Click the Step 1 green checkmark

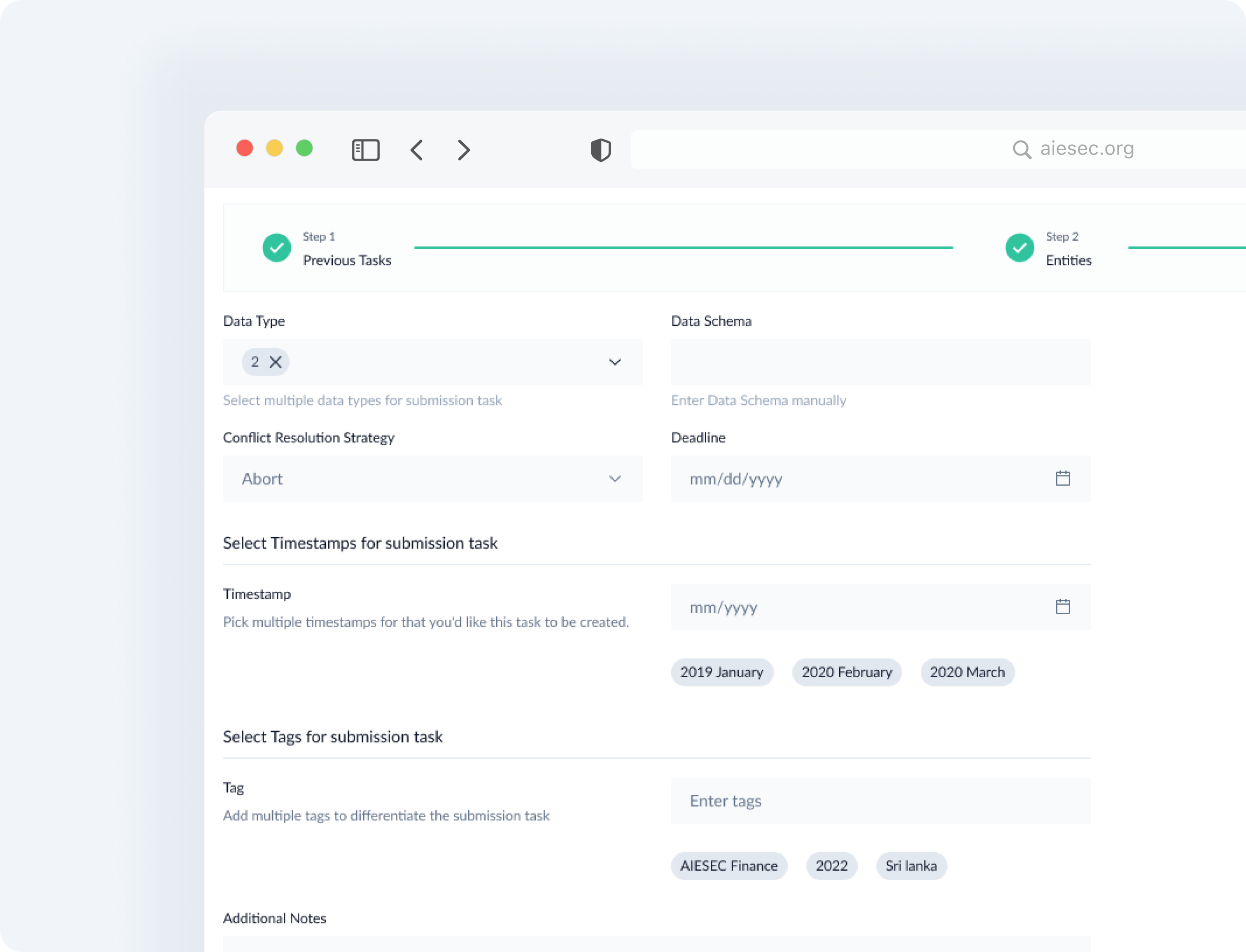coord(277,248)
